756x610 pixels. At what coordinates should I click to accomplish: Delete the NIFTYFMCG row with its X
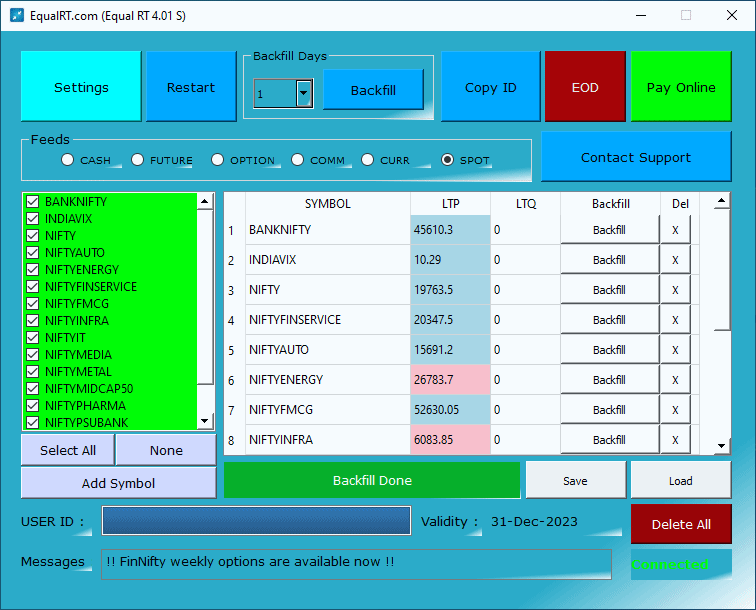675,409
